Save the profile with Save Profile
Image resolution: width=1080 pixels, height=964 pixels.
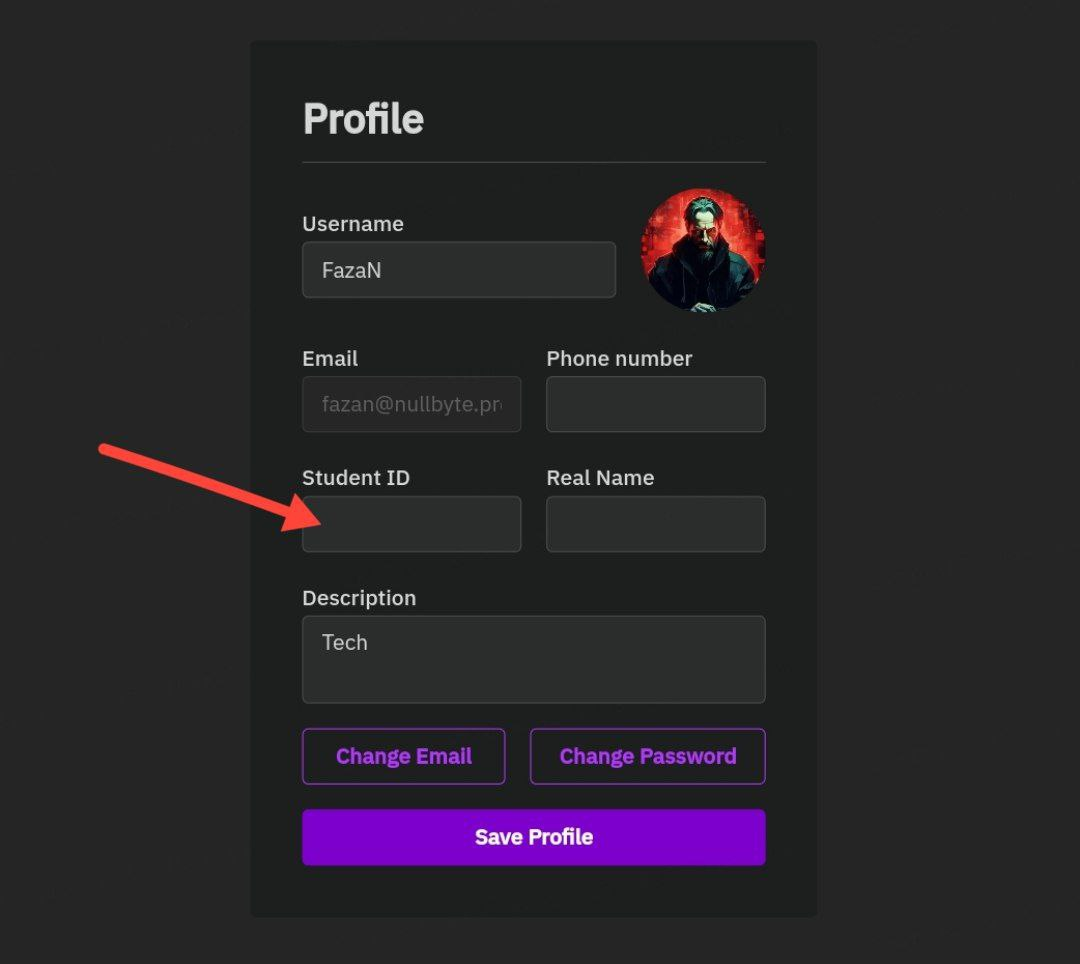click(533, 838)
